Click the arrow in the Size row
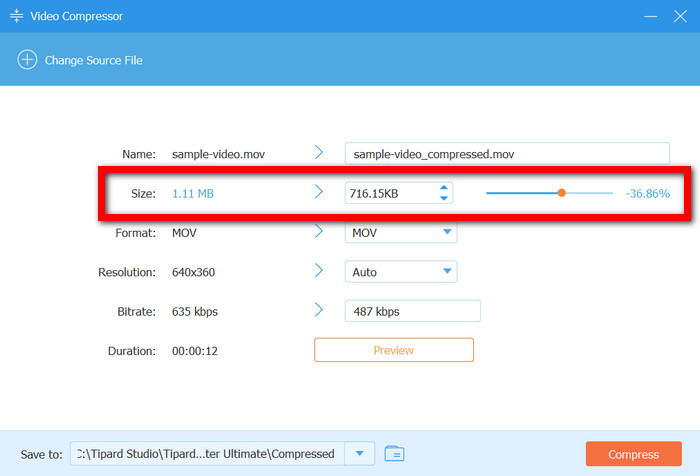The image size is (700, 476). (x=319, y=192)
